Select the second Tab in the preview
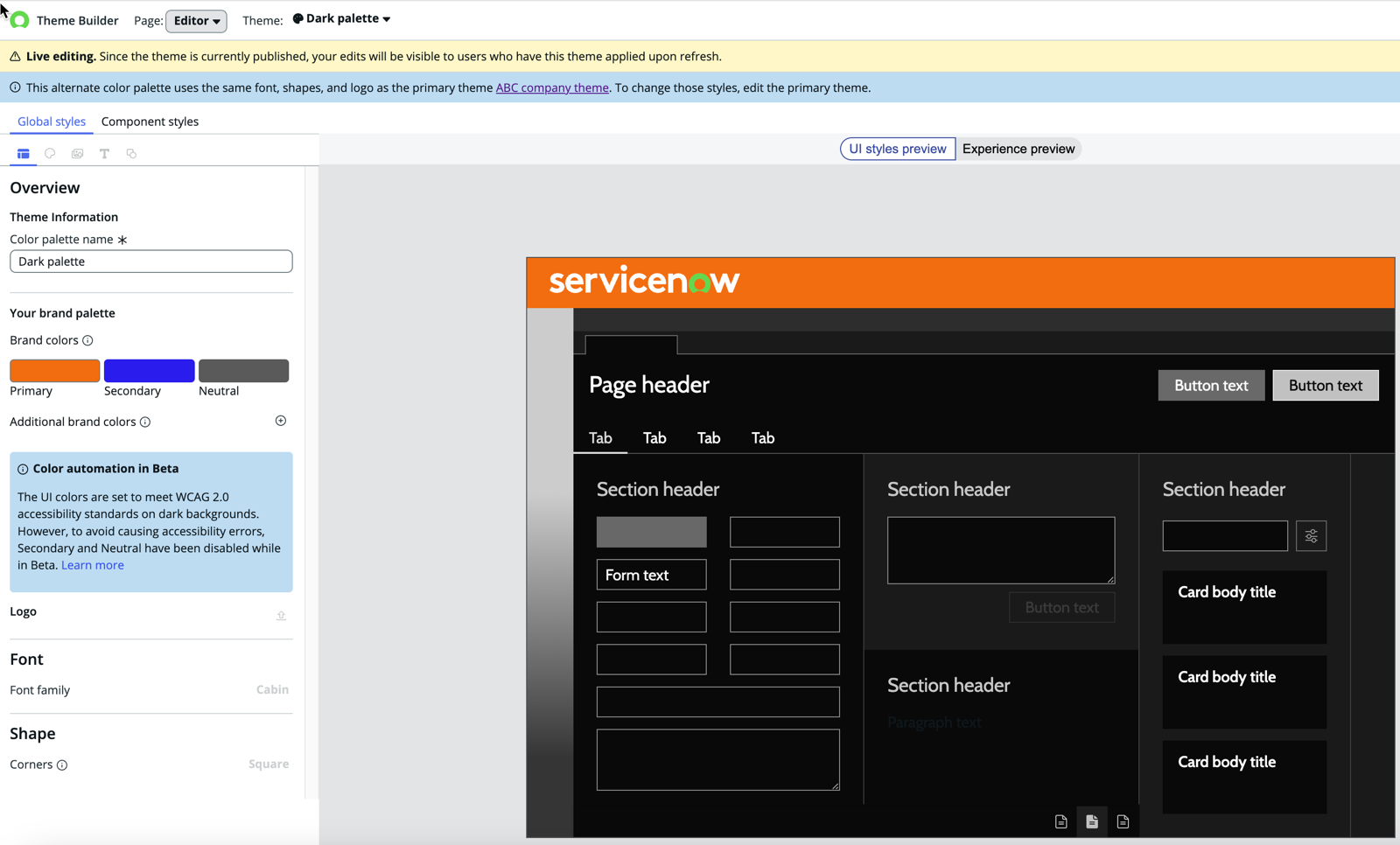This screenshot has height=845, width=1400. (x=654, y=438)
